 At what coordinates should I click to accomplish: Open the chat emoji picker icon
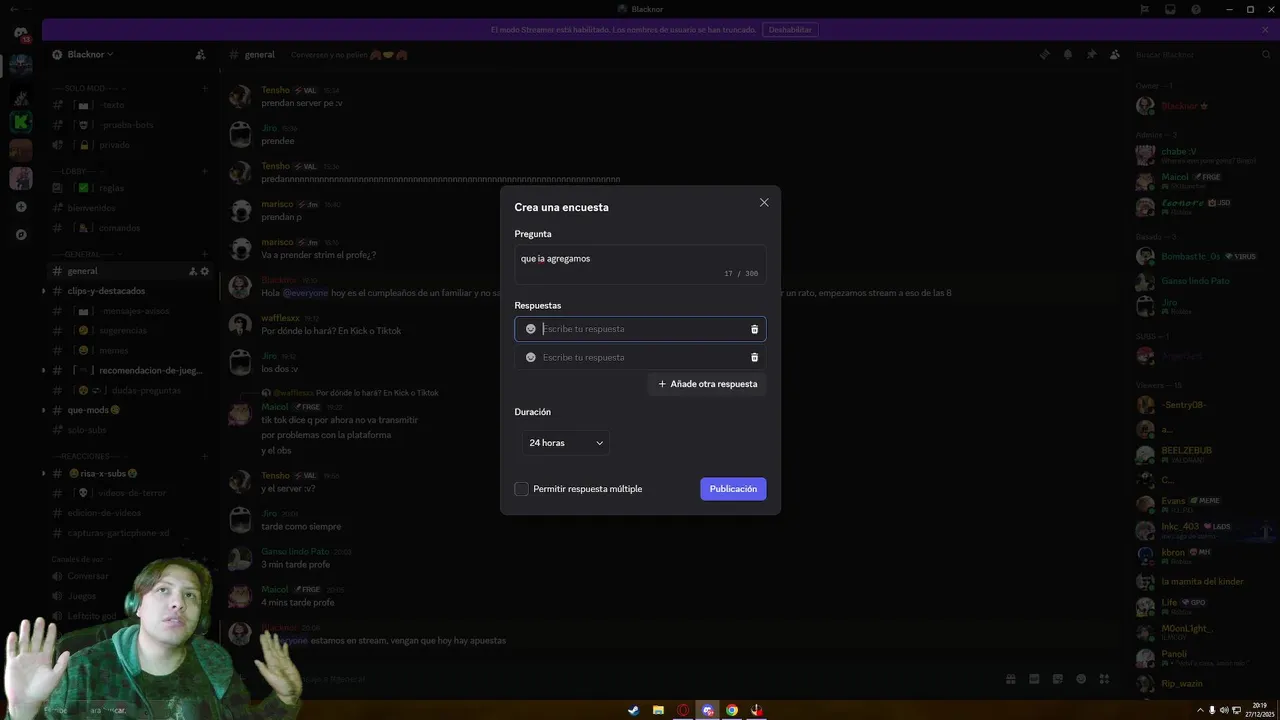(1081, 679)
